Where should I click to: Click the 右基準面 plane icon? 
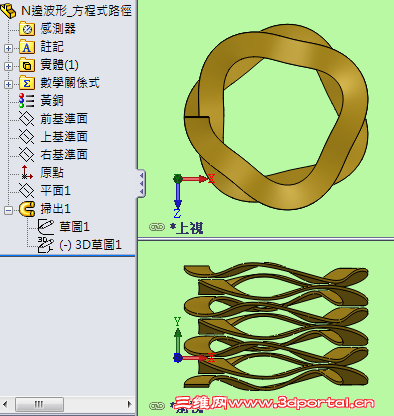(x=26, y=154)
